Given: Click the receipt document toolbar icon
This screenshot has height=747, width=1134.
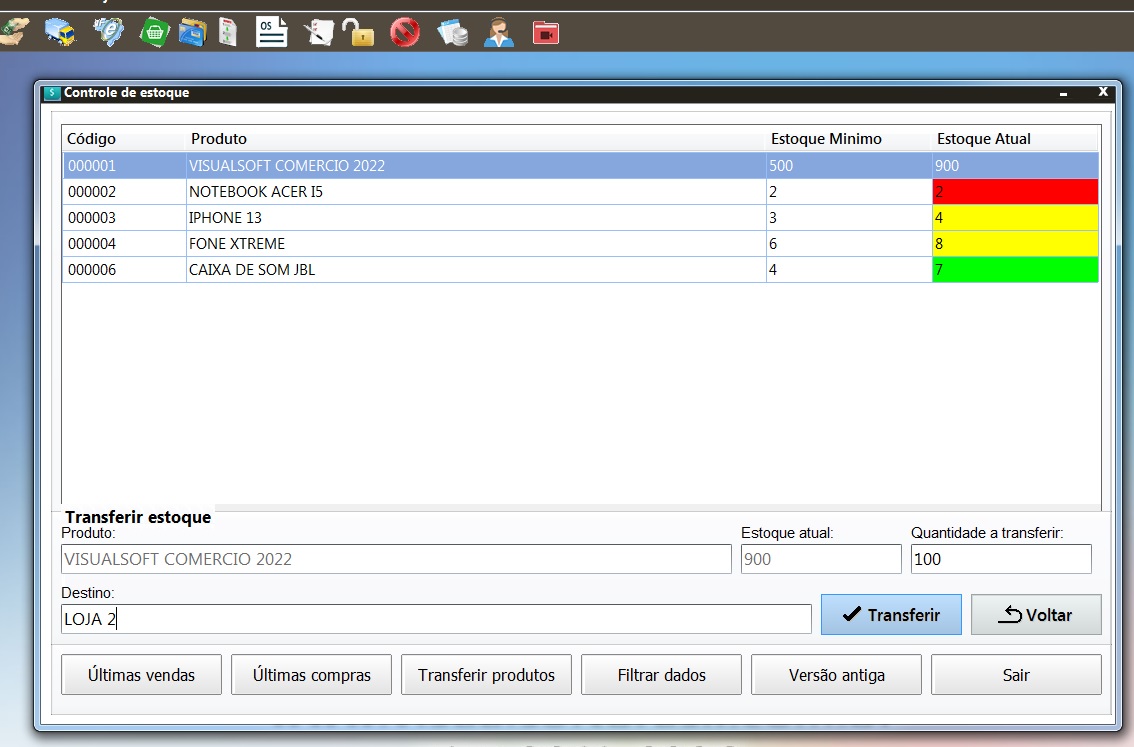Looking at the screenshot, I should tap(228, 33).
